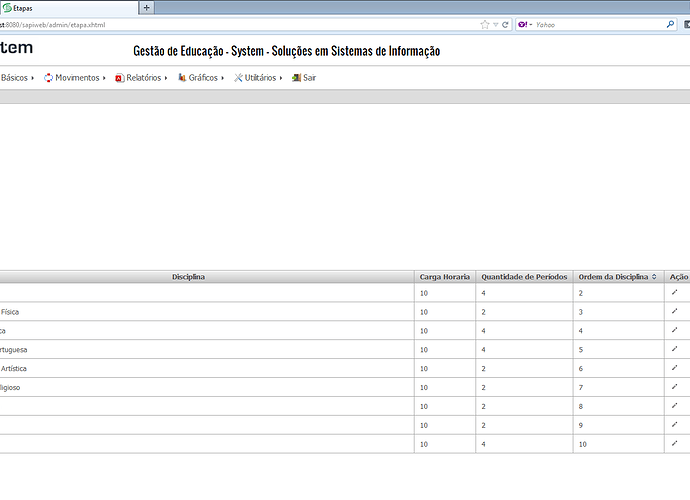690x500 pixels.
Task: Click Ordem value 7 cell
Action: point(618,387)
